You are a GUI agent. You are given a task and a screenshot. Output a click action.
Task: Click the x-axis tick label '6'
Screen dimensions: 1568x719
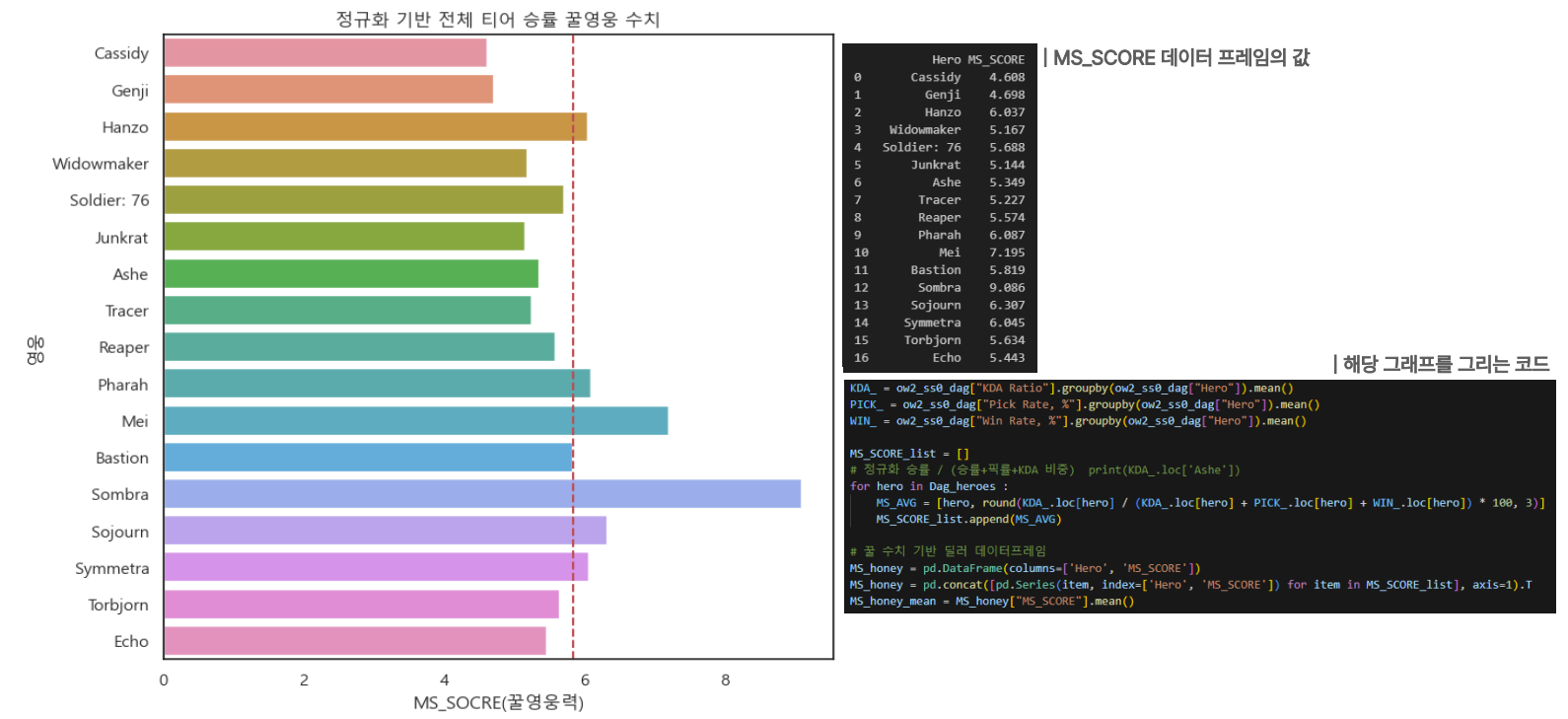pos(585,680)
